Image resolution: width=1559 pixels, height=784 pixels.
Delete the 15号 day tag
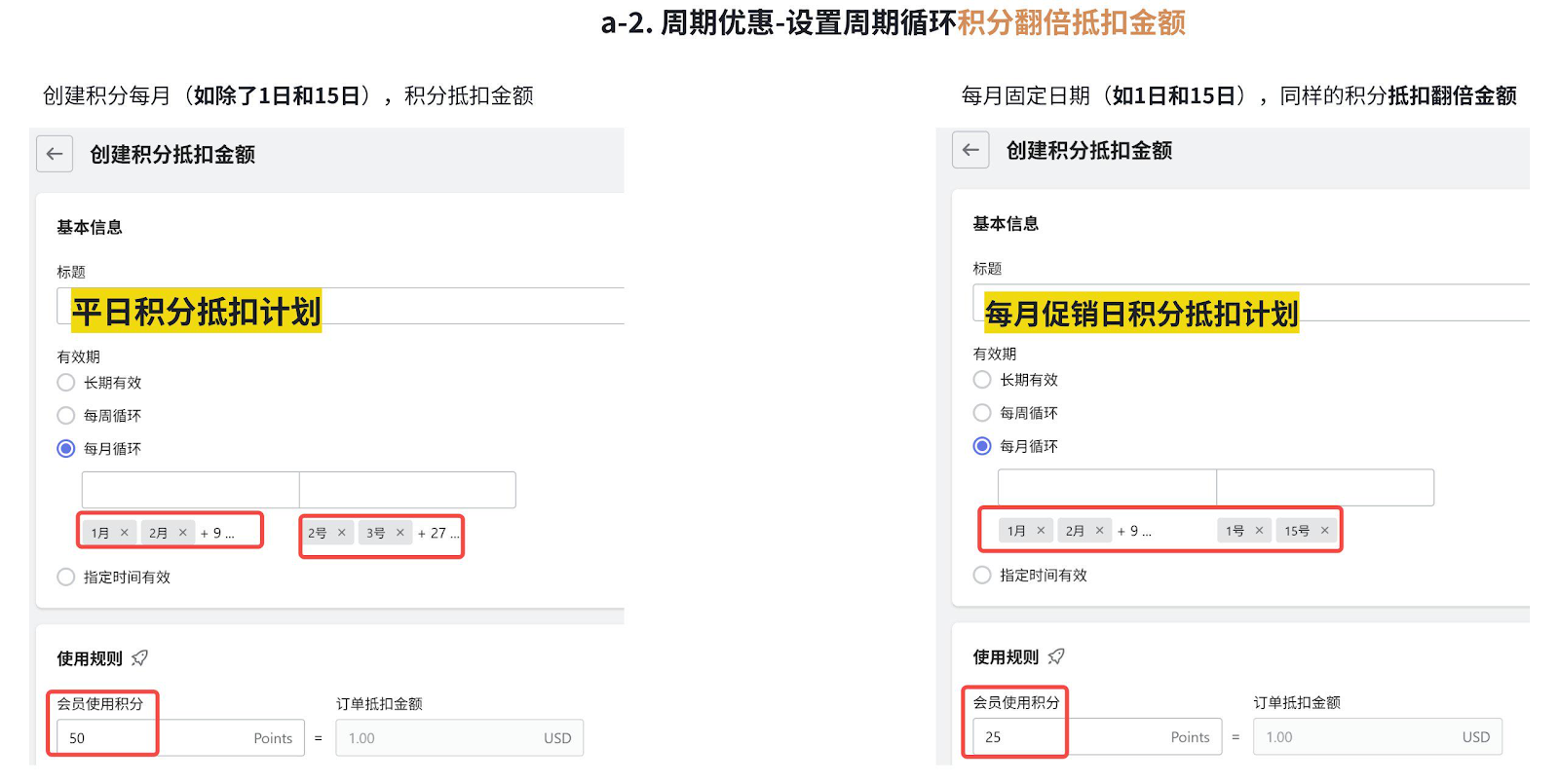[x=1324, y=531]
